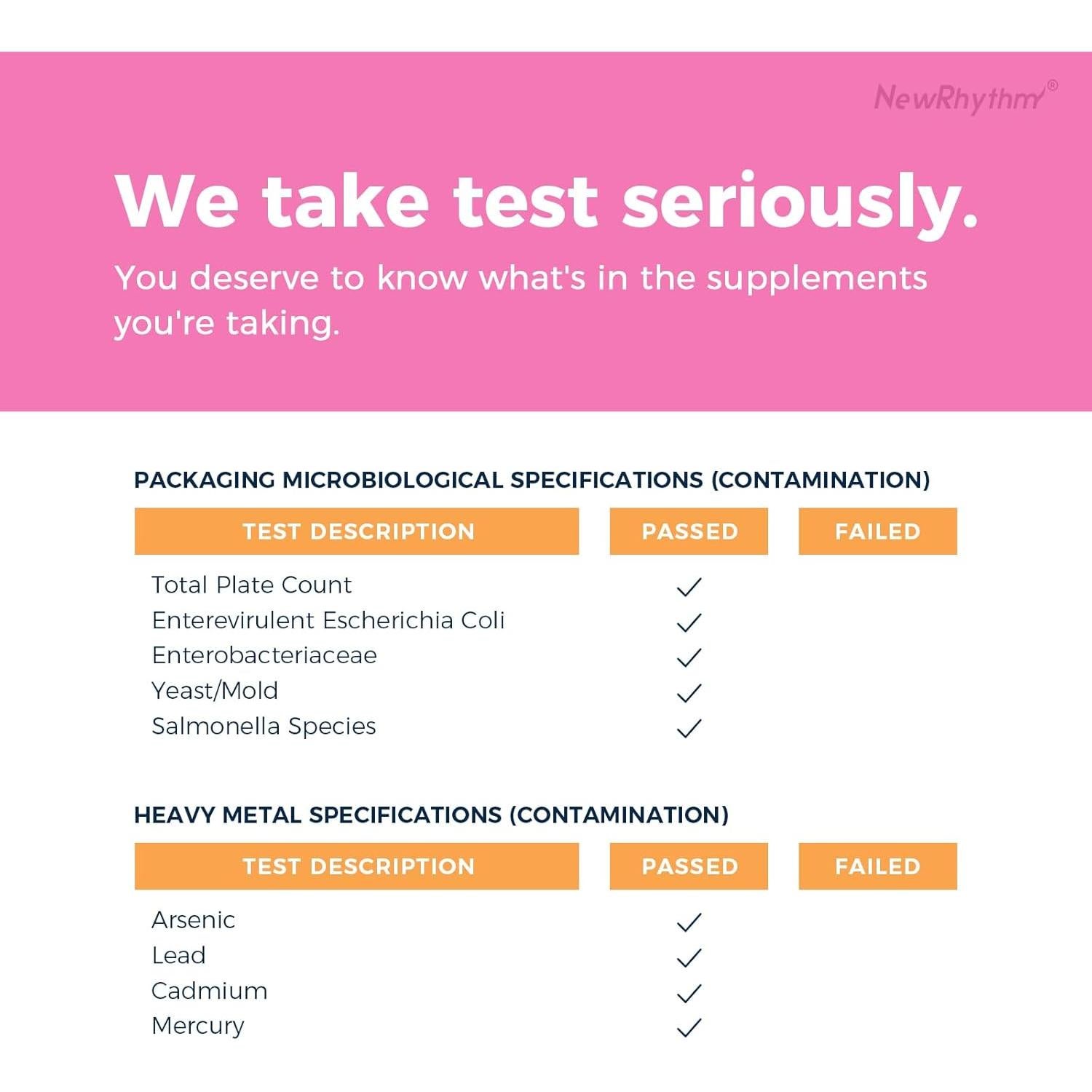Screen dimensions: 1092x1092
Task: Click the Enterobacteriaceae passed checkmark
Action: point(689,657)
